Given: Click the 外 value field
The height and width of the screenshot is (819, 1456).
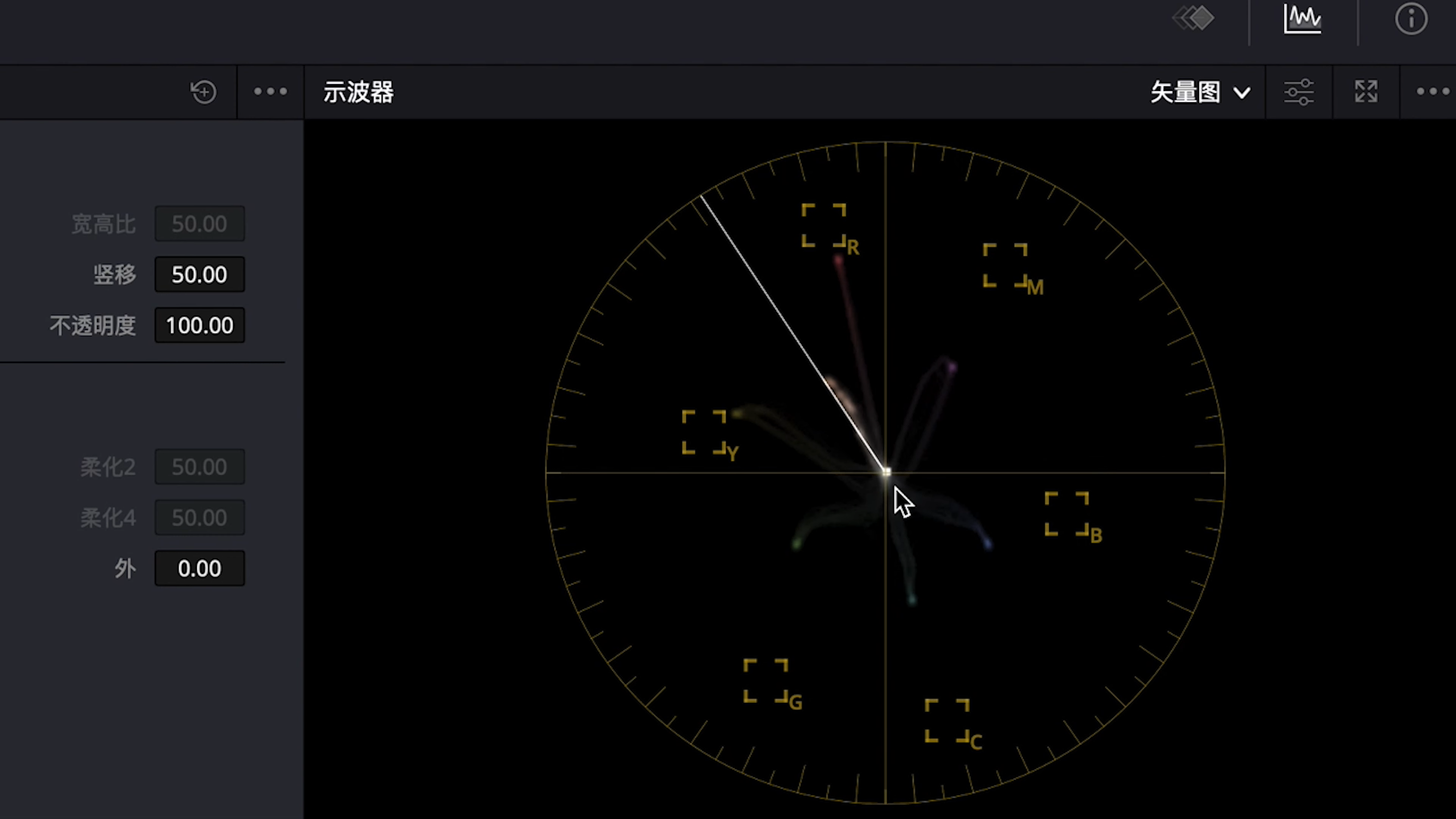Looking at the screenshot, I should click(199, 569).
